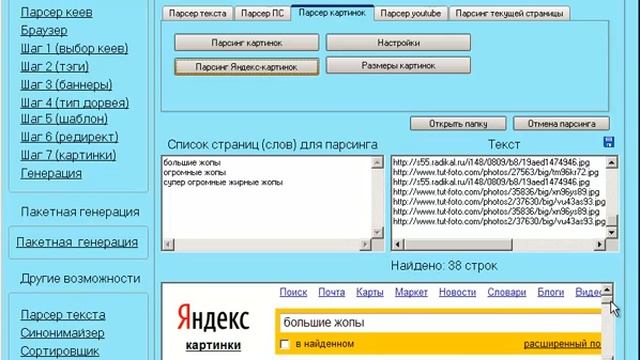Go to Шаг 3 (баннеры)

pos(66,84)
